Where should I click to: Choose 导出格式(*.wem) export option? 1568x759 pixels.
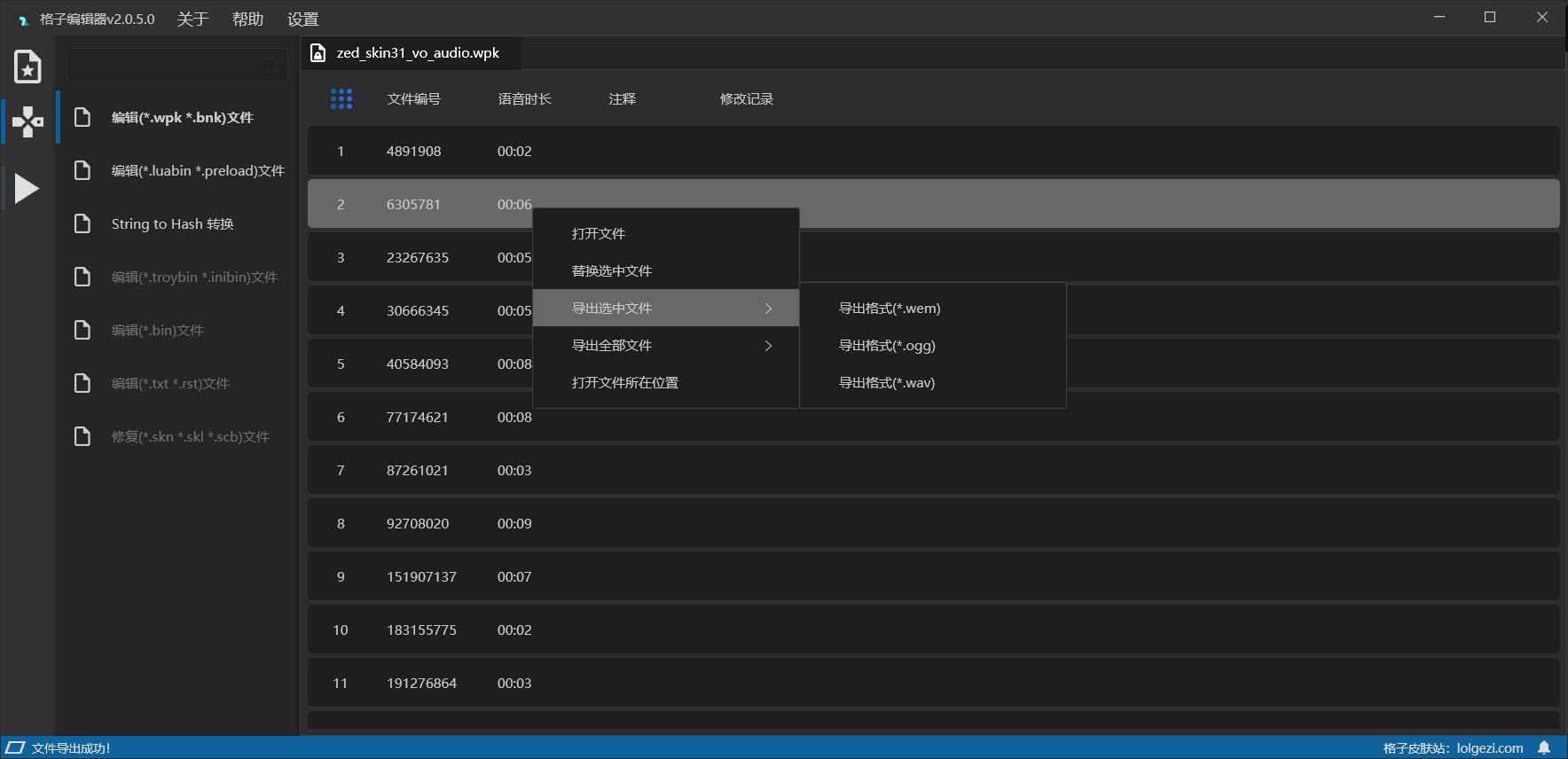click(890, 309)
